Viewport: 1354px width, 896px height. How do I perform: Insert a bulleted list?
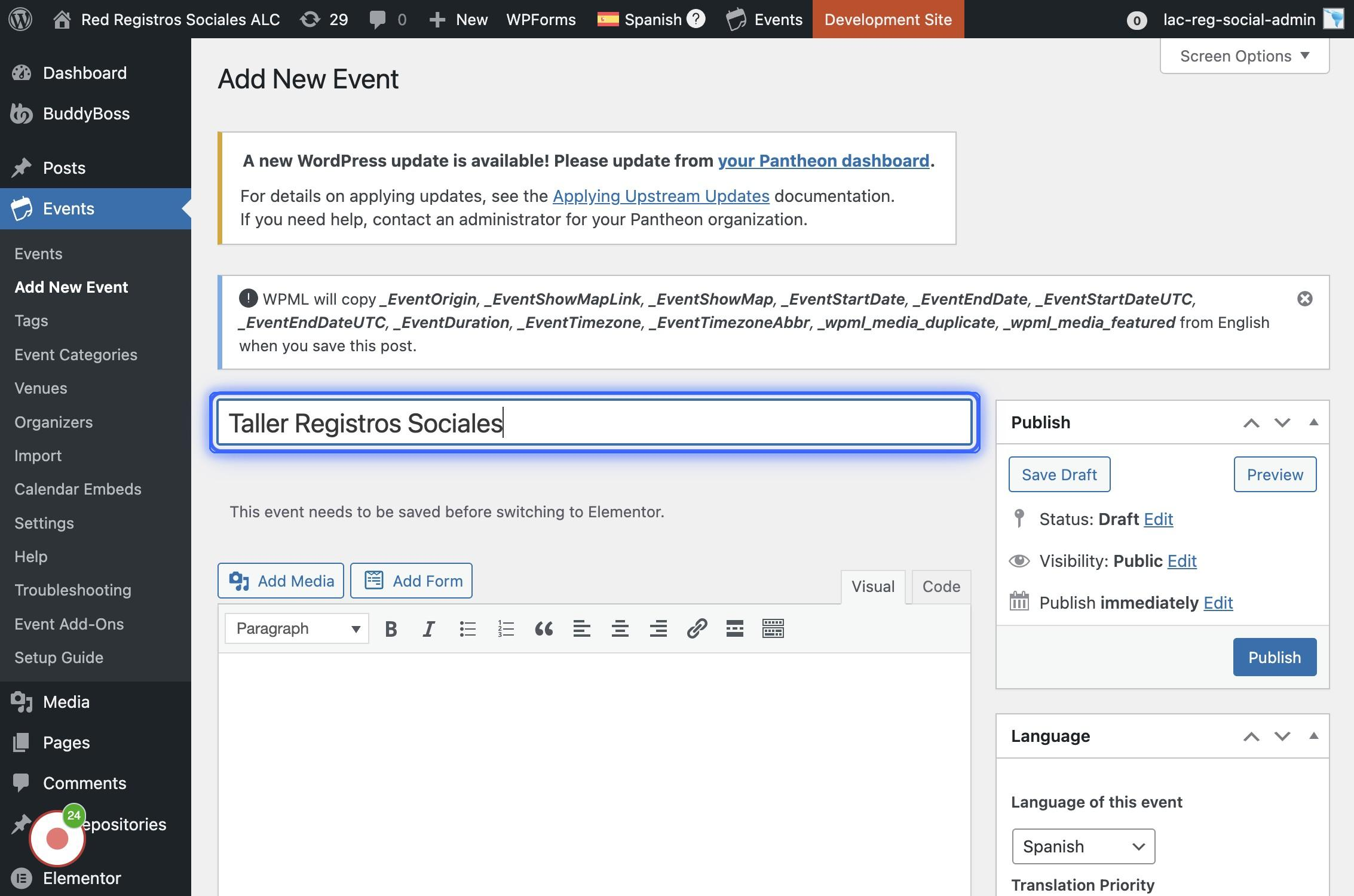coord(467,628)
